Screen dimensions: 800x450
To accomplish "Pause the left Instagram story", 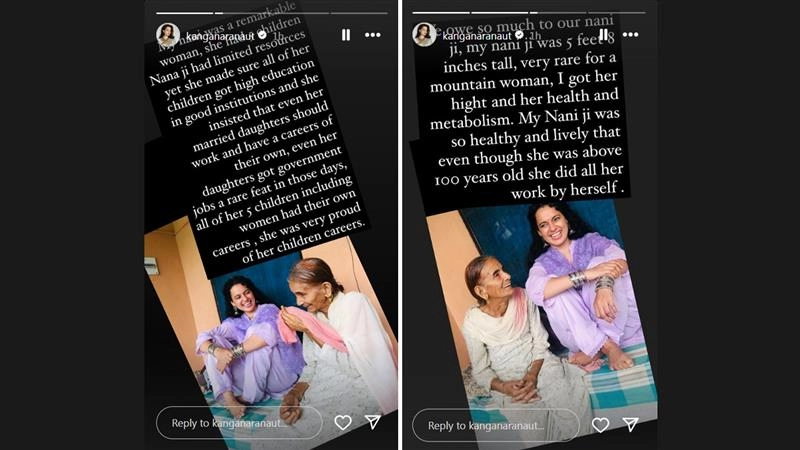I will (346, 35).
